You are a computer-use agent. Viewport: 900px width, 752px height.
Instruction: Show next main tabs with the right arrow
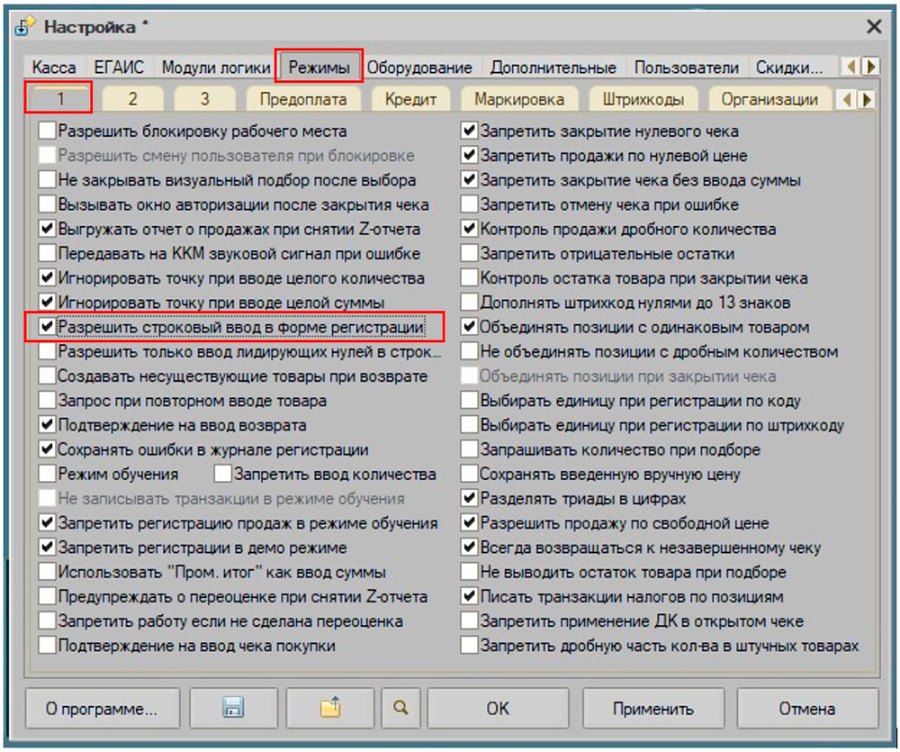(871, 67)
